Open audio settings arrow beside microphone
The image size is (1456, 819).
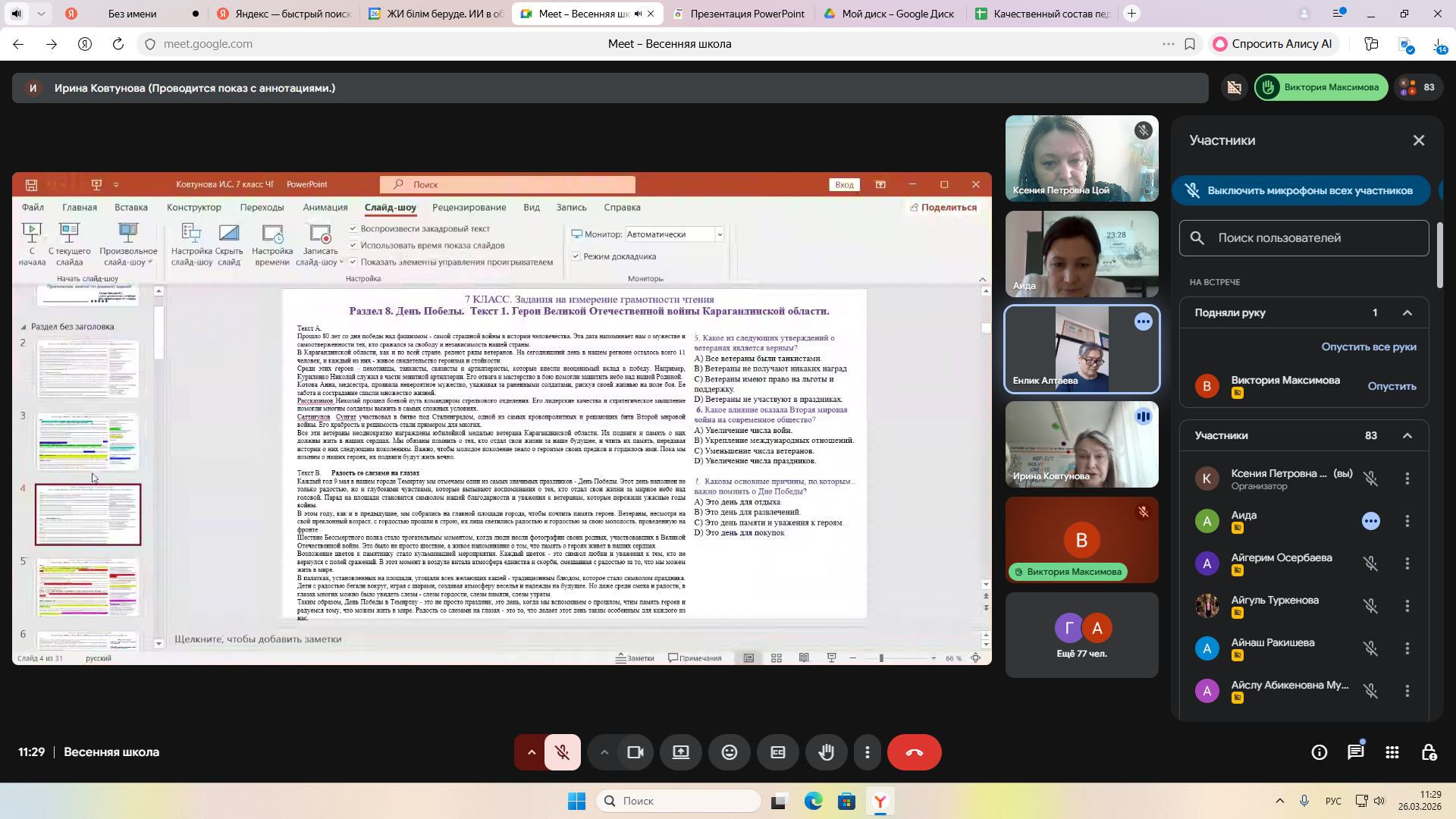point(532,752)
